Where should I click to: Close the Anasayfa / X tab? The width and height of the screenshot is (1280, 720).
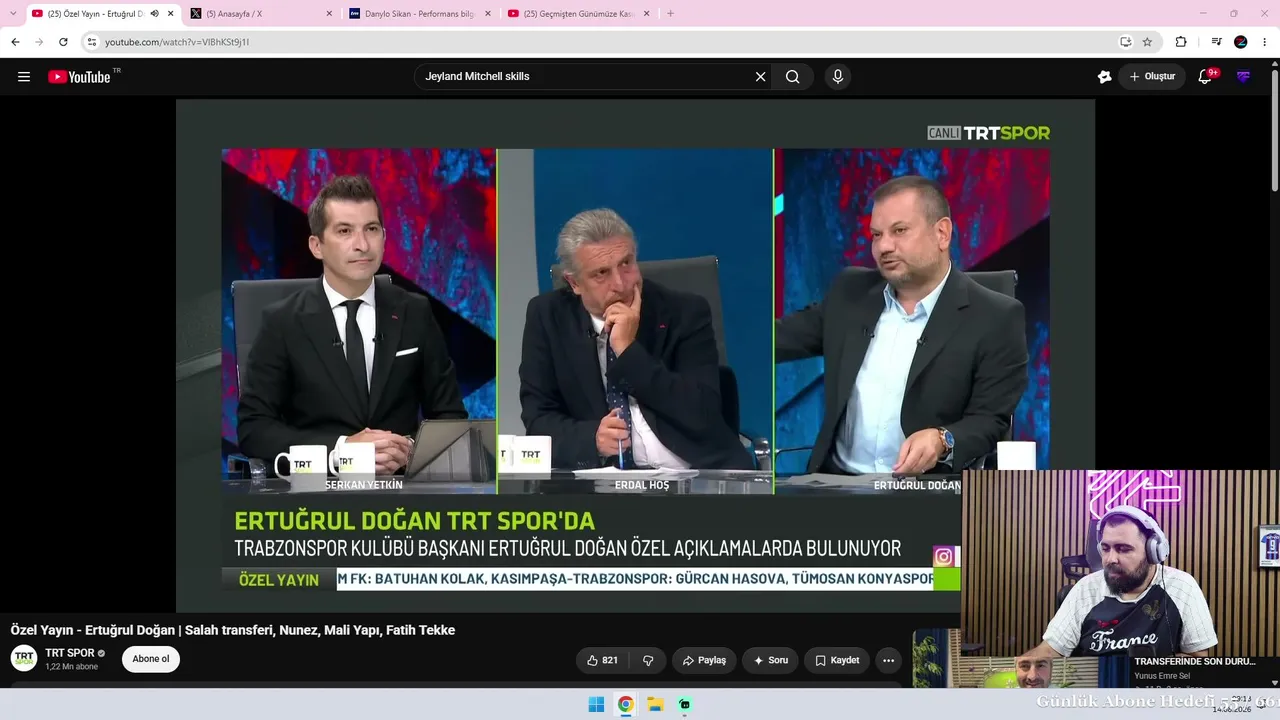click(329, 14)
